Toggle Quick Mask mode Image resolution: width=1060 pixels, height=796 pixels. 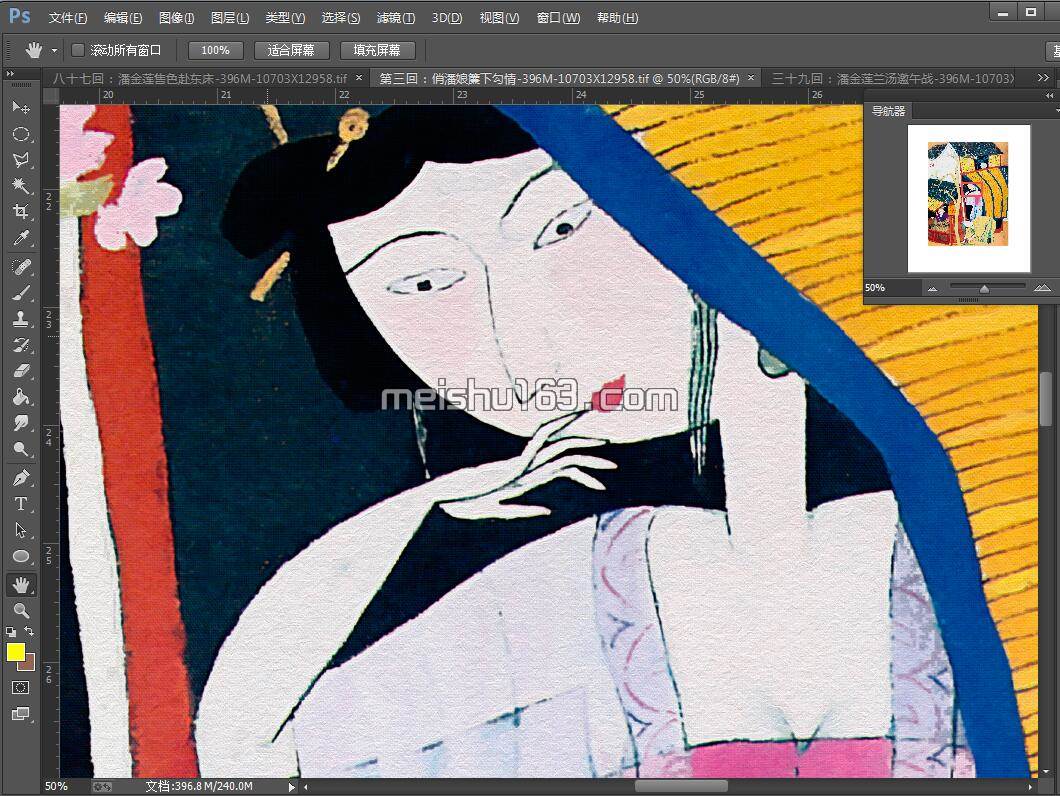pos(21,688)
